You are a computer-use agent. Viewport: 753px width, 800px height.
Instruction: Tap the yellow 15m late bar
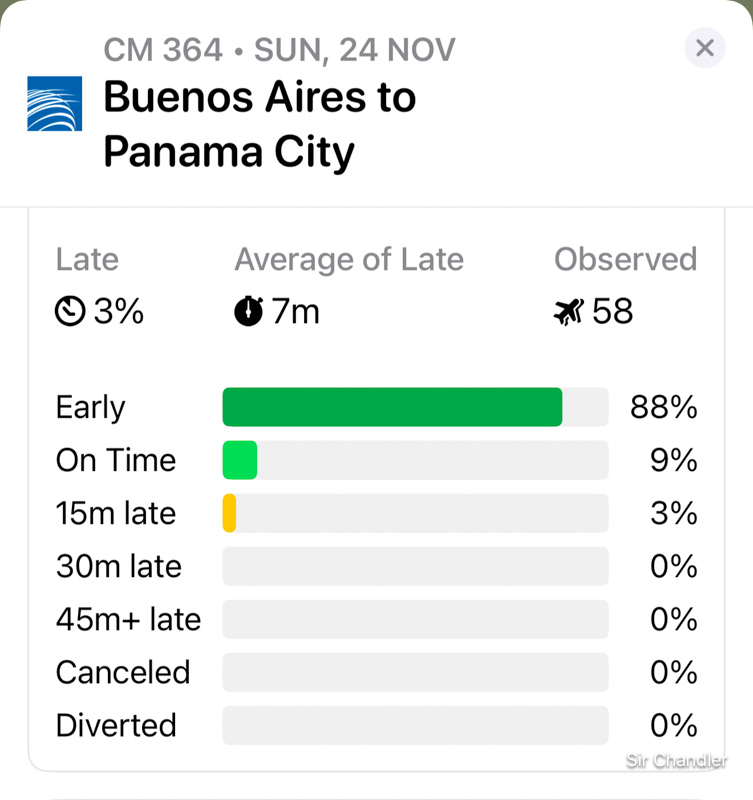coord(229,513)
